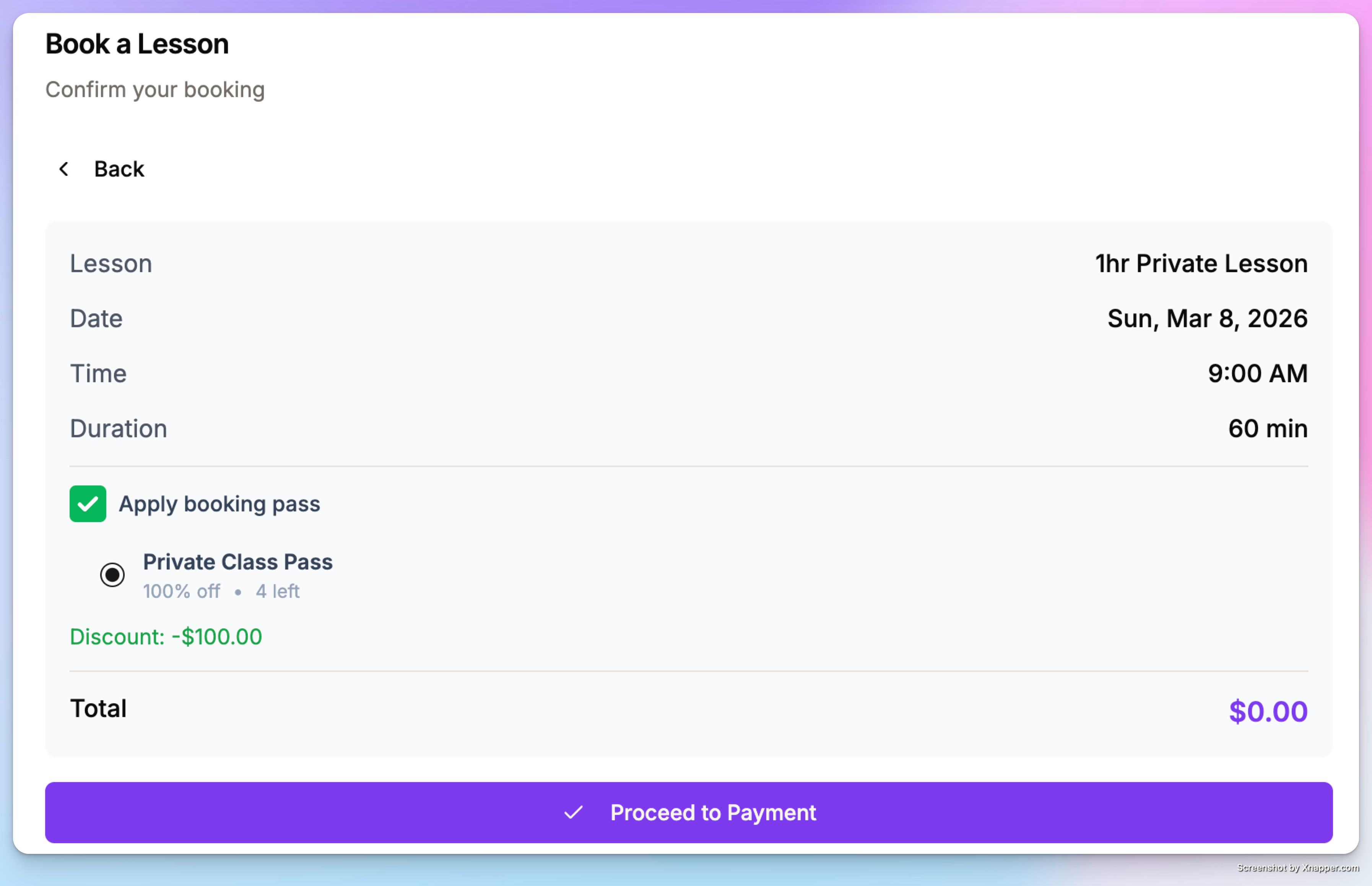This screenshot has width=1372, height=886.
Task: Click the Apply booking pass label
Action: (x=219, y=504)
